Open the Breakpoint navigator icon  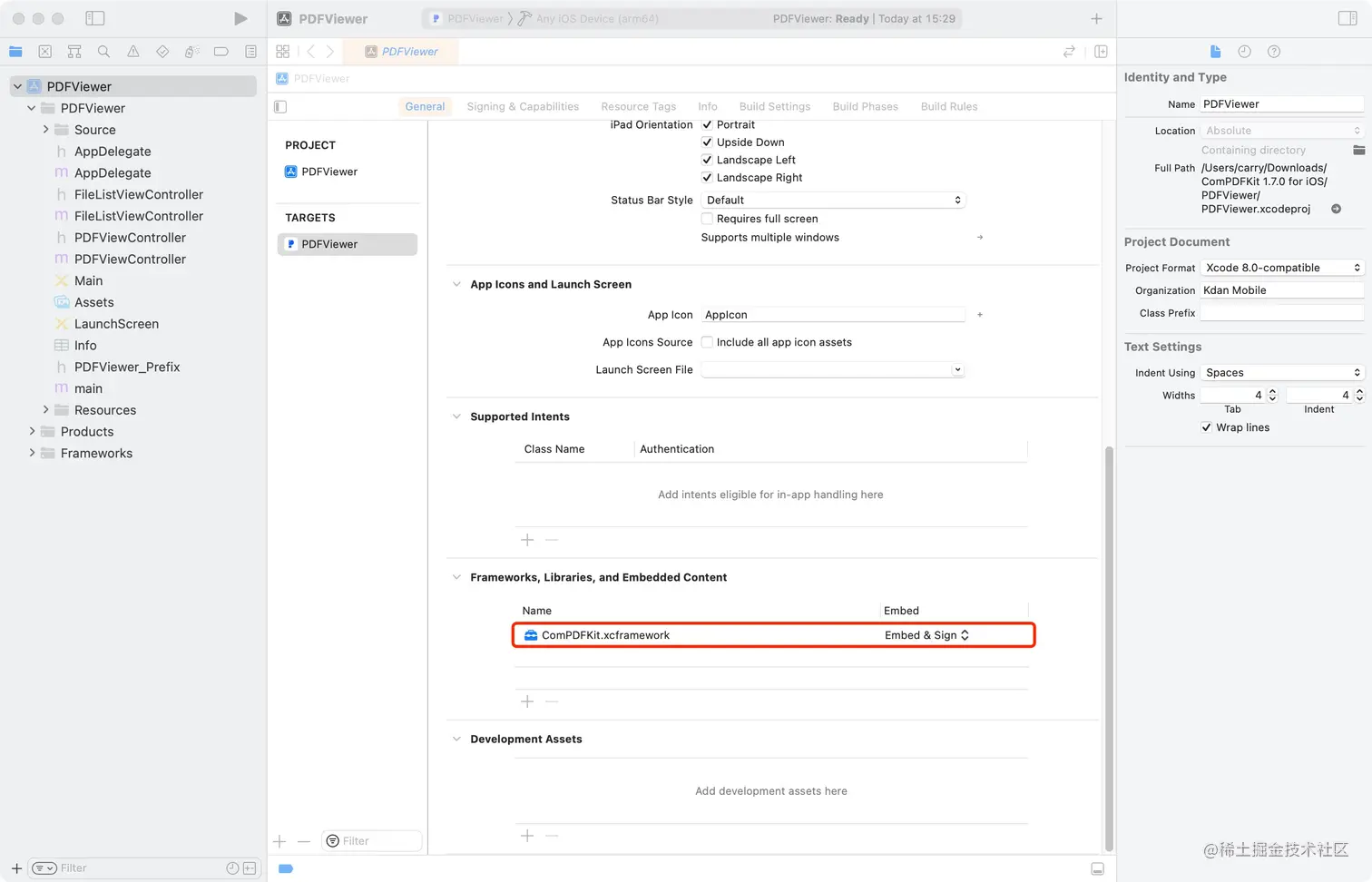coord(221,52)
